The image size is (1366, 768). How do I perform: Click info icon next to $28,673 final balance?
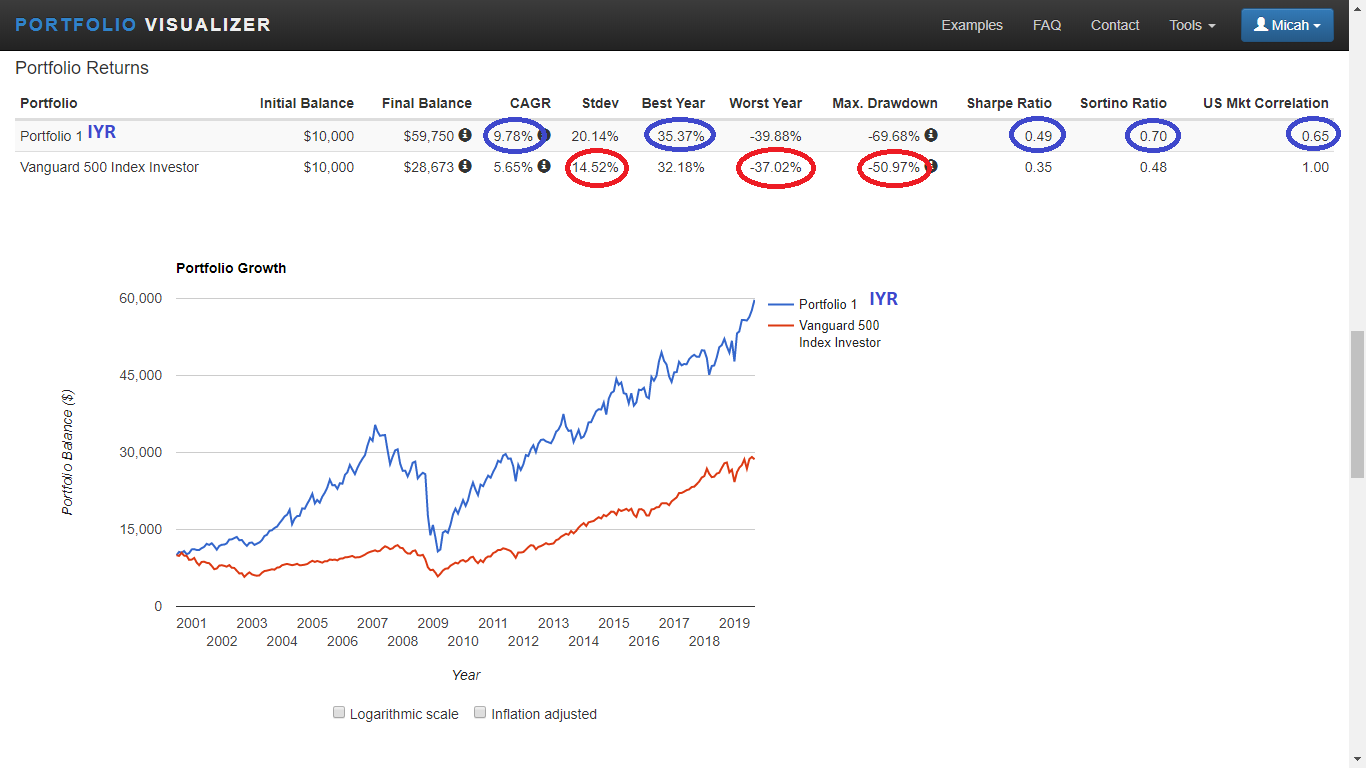pyautogui.click(x=465, y=166)
